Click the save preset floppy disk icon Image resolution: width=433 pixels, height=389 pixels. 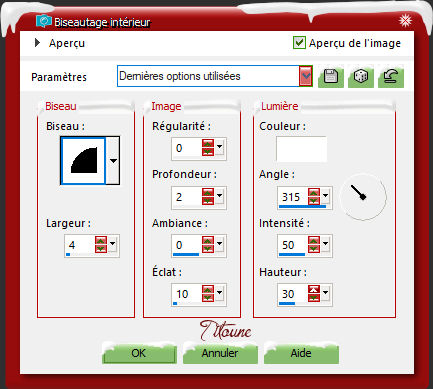coord(331,76)
